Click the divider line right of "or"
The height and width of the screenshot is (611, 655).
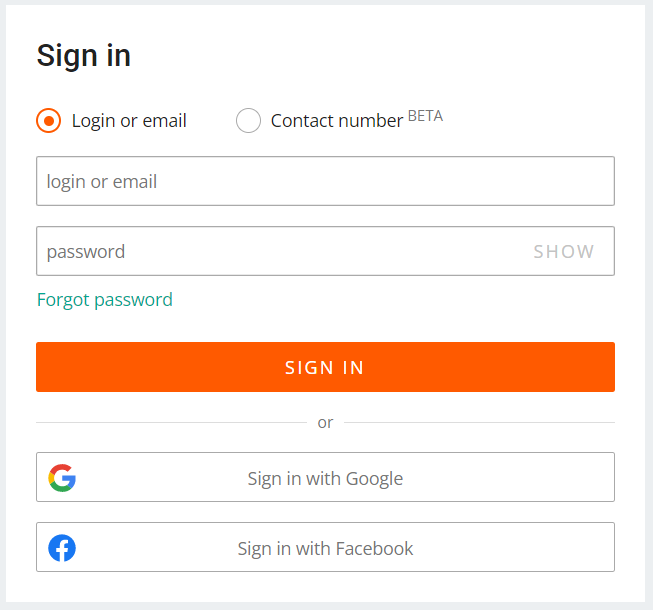pos(480,423)
